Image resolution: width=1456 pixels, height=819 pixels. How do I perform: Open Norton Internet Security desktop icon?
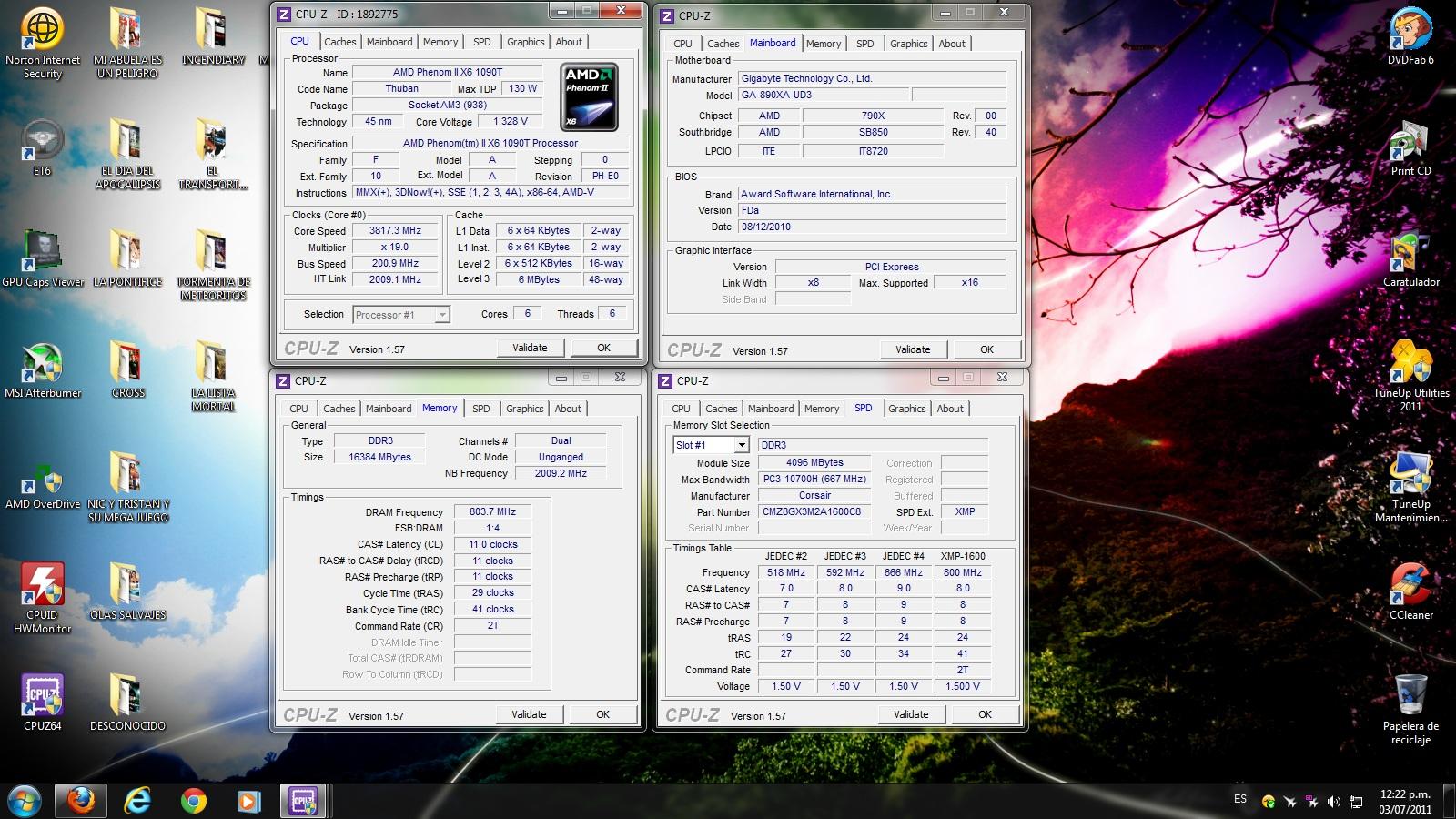[x=42, y=43]
